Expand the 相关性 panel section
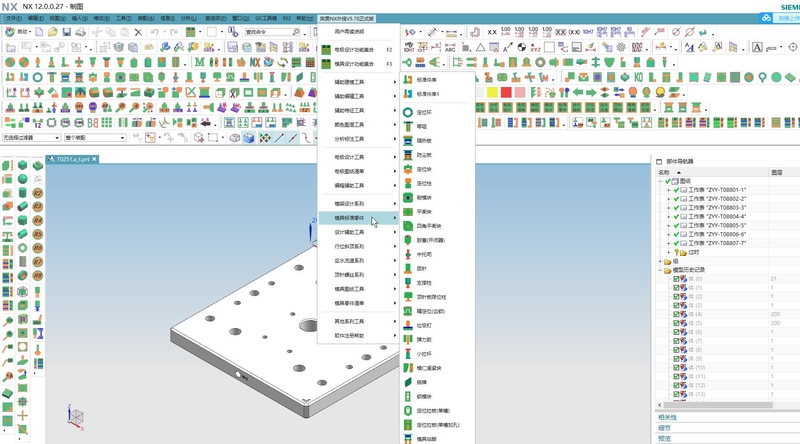800x444 pixels. pos(668,417)
